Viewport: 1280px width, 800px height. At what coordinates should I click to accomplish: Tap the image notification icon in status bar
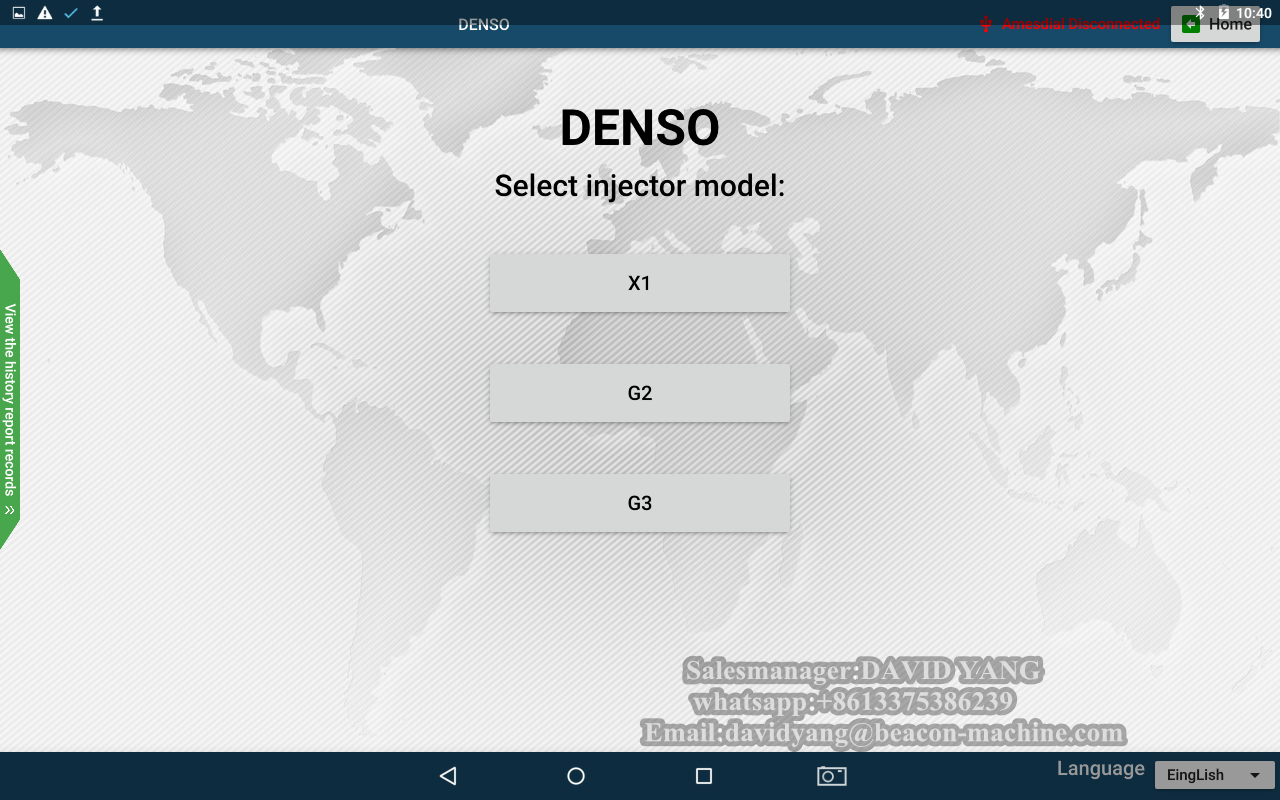(x=19, y=13)
